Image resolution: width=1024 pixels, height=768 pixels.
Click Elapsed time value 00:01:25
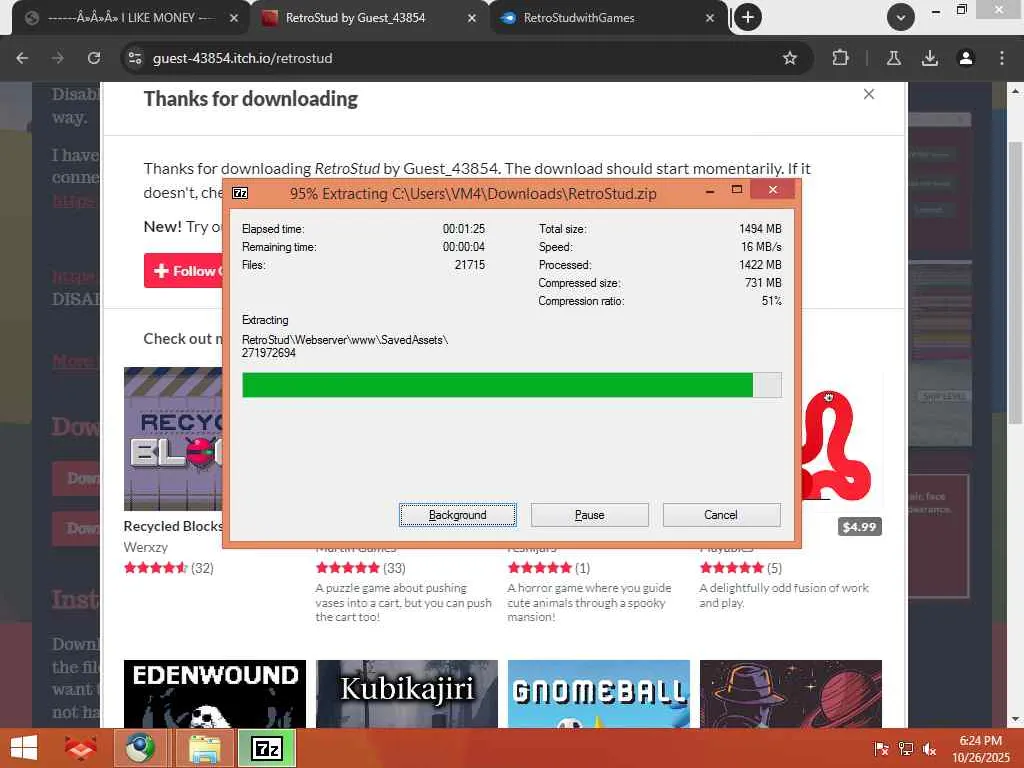[464, 229]
